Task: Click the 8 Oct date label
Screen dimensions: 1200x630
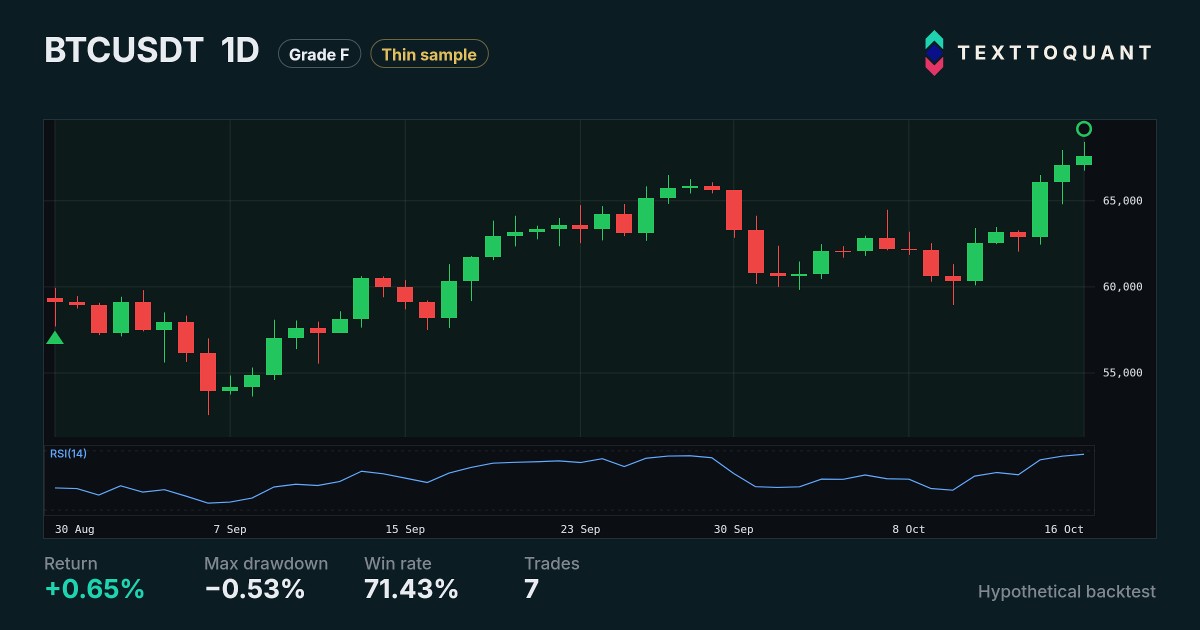Action: (x=909, y=529)
